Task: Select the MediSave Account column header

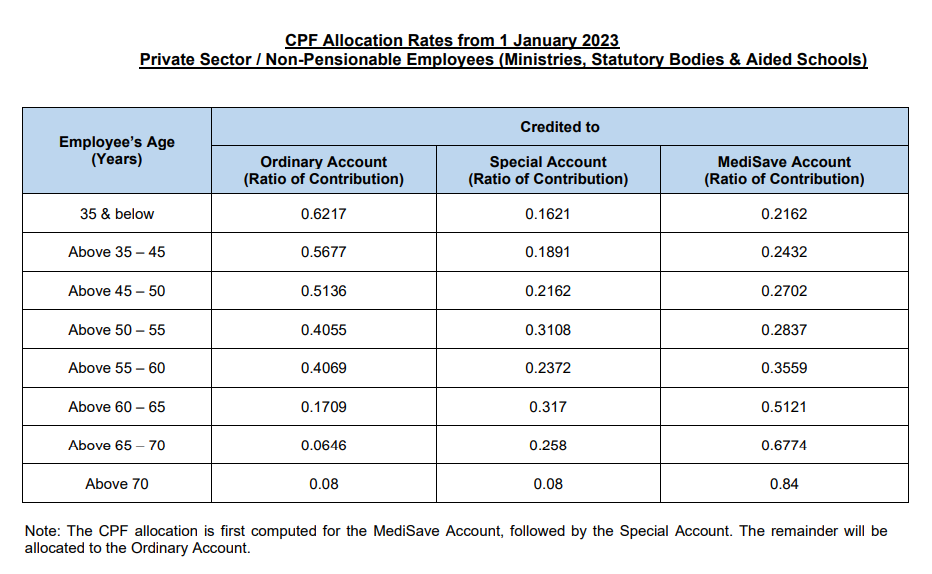Action: [x=785, y=170]
